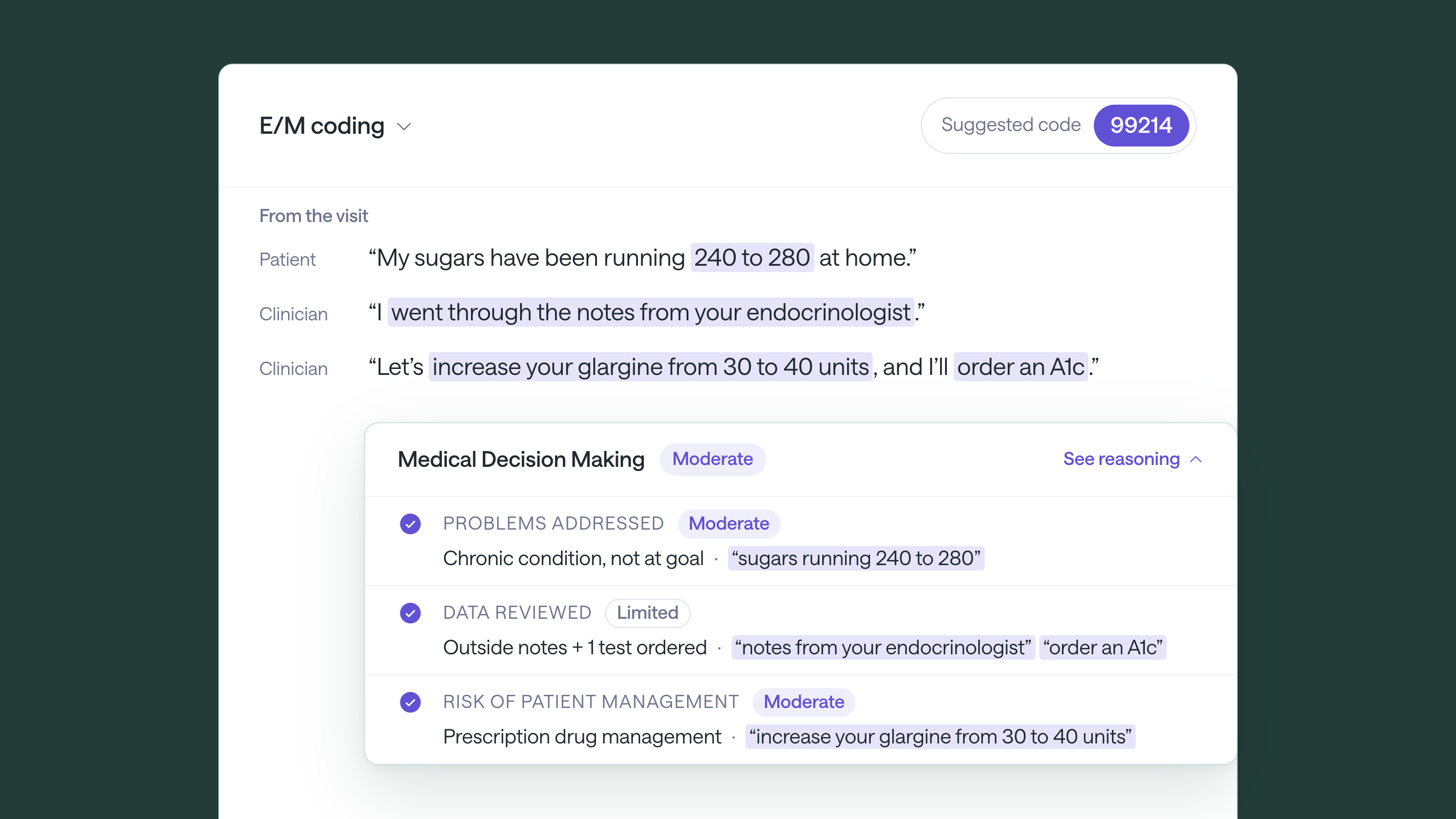Click the "DATA REVIEWED" section label
This screenshot has height=819, width=1456.
(517, 613)
